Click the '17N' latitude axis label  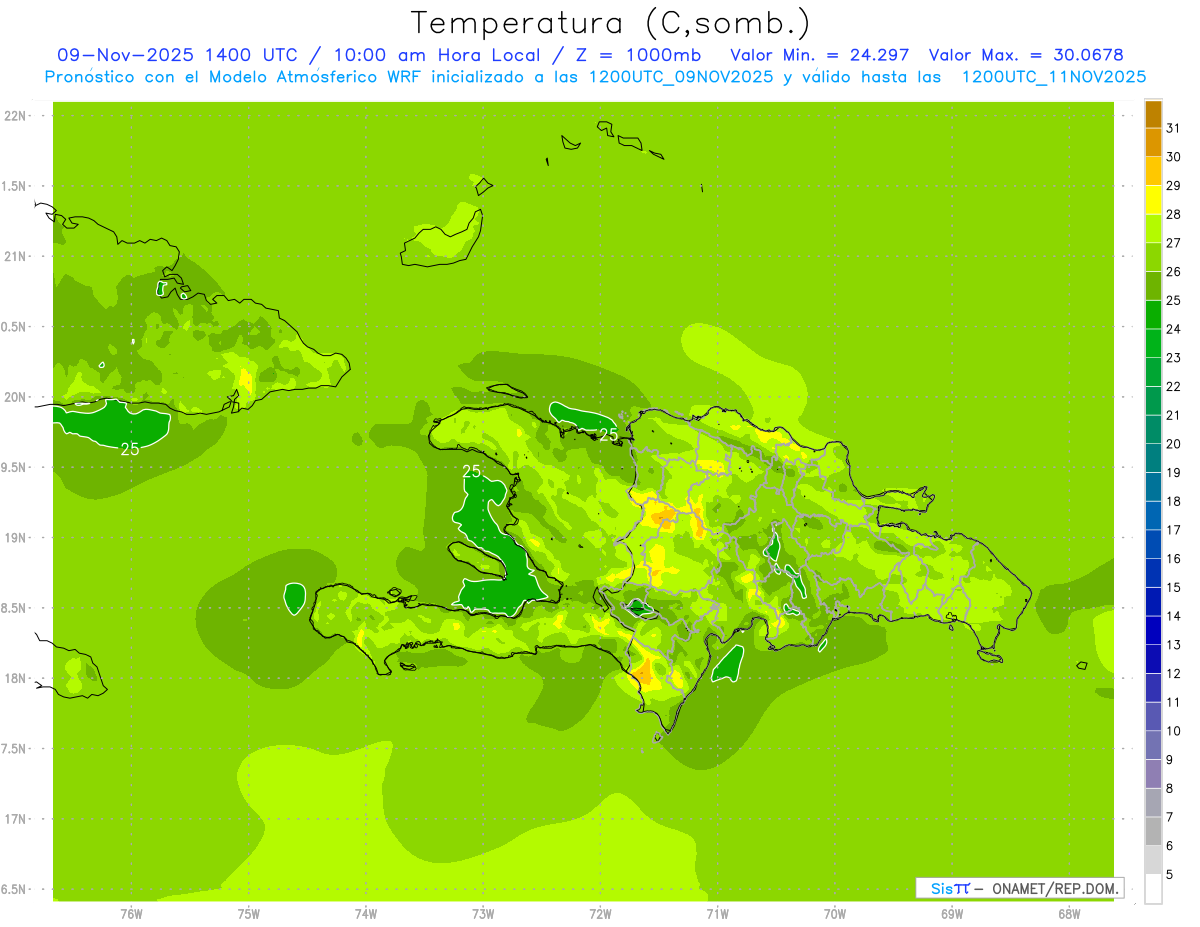(16, 820)
